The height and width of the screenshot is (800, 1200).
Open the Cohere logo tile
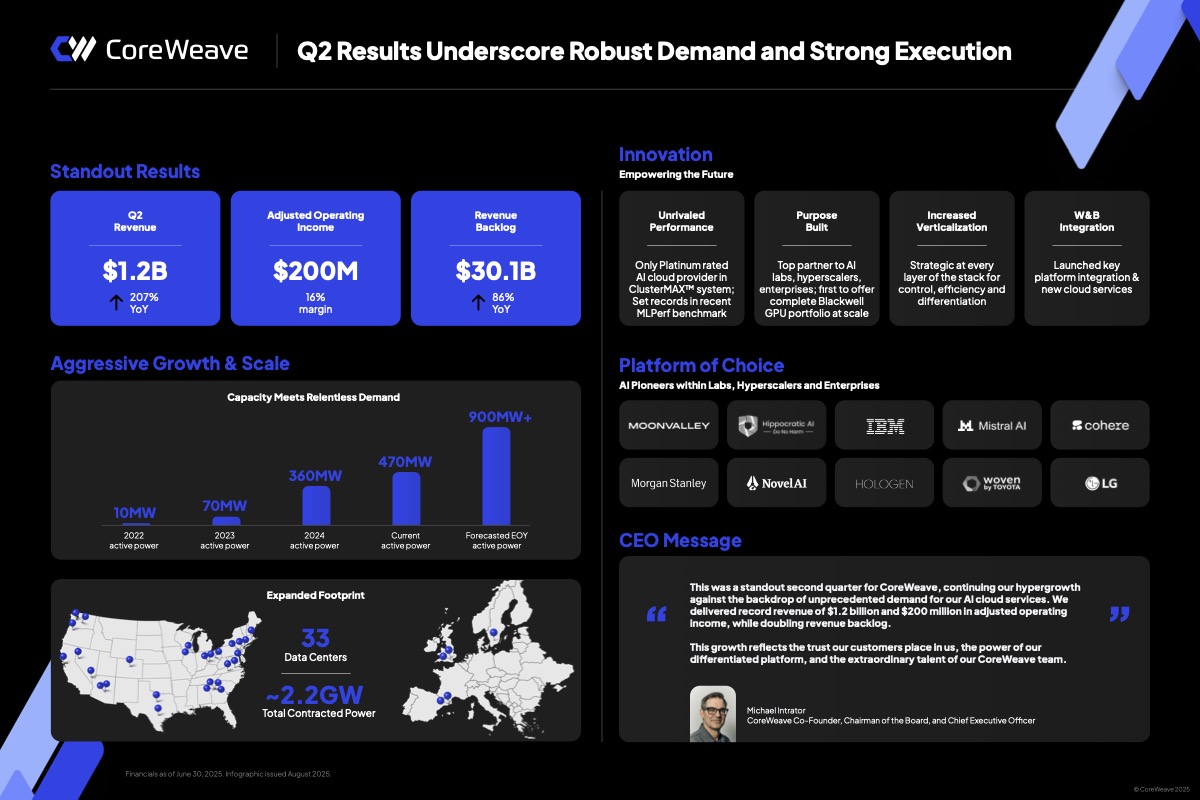pyautogui.click(x=1100, y=425)
